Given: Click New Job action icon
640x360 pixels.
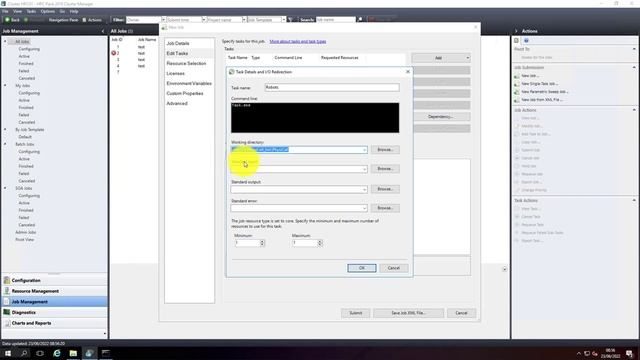Looking at the screenshot, I should tap(517, 76).
